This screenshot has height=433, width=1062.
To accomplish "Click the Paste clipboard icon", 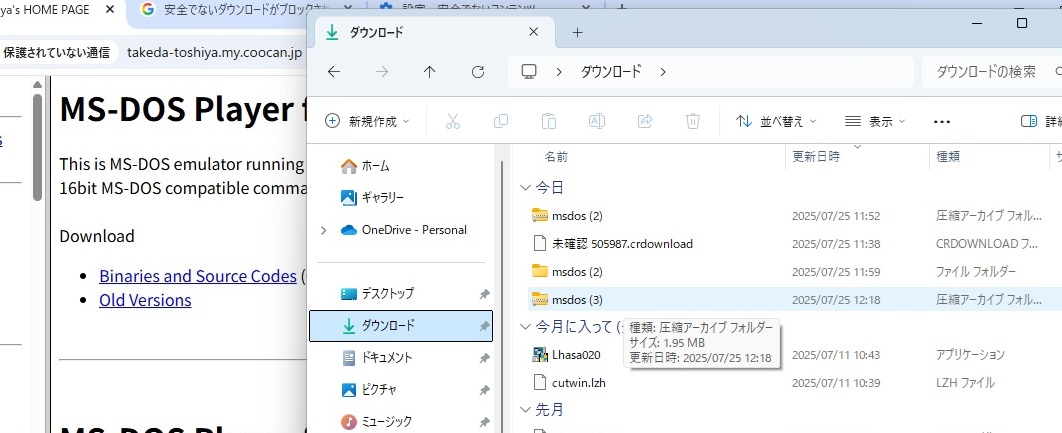I will pos(549,121).
